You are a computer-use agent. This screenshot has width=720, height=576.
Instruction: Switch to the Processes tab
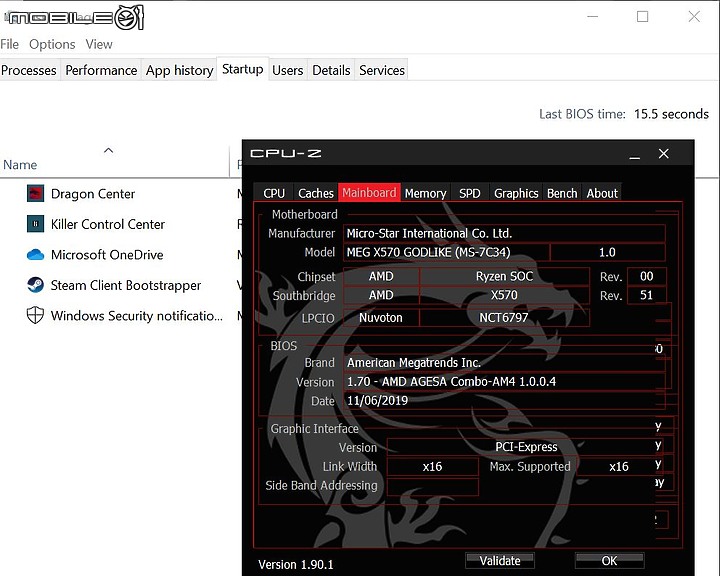pos(28,70)
